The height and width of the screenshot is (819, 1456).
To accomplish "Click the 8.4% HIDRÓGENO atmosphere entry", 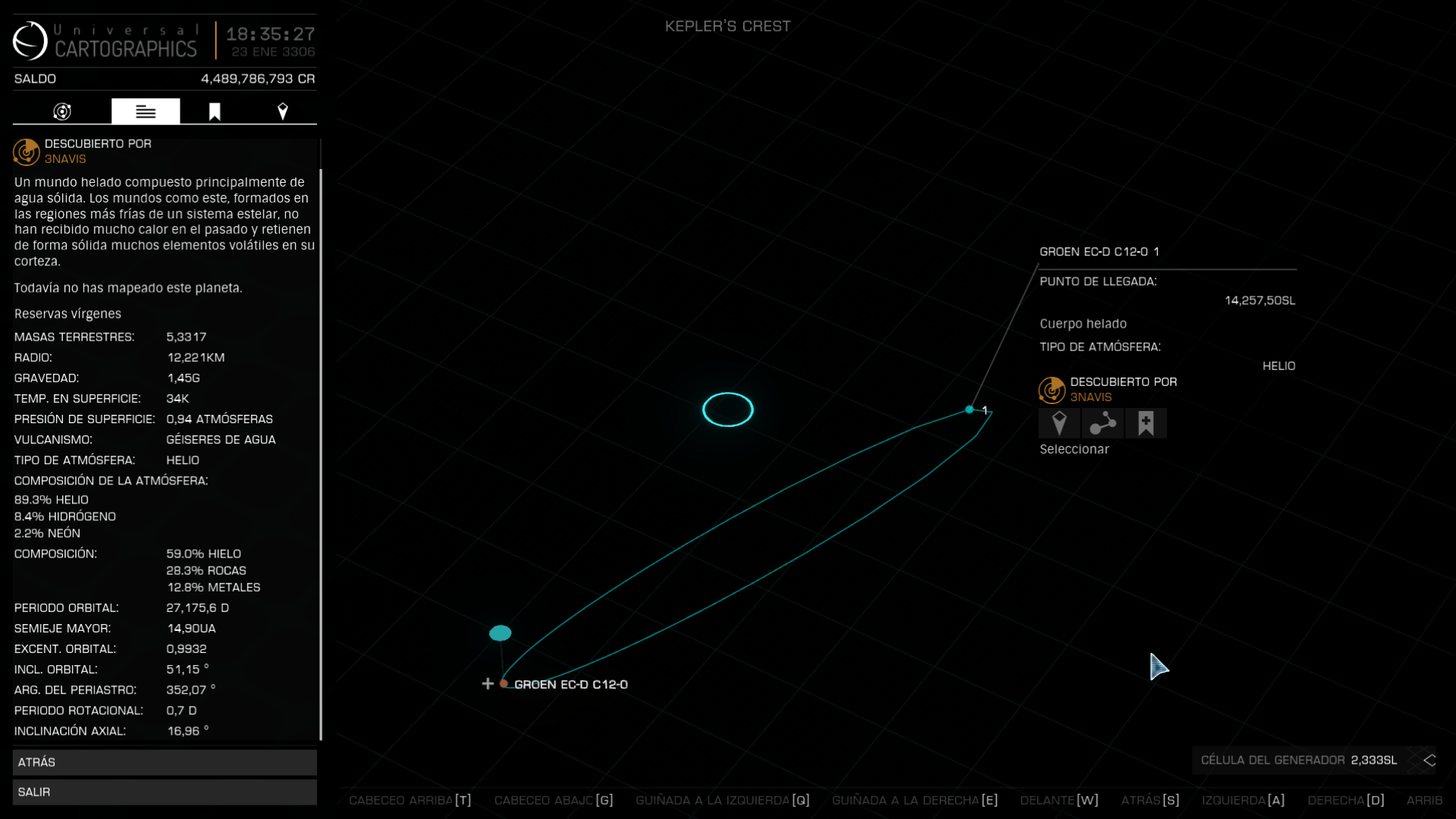I will [65, 516].
